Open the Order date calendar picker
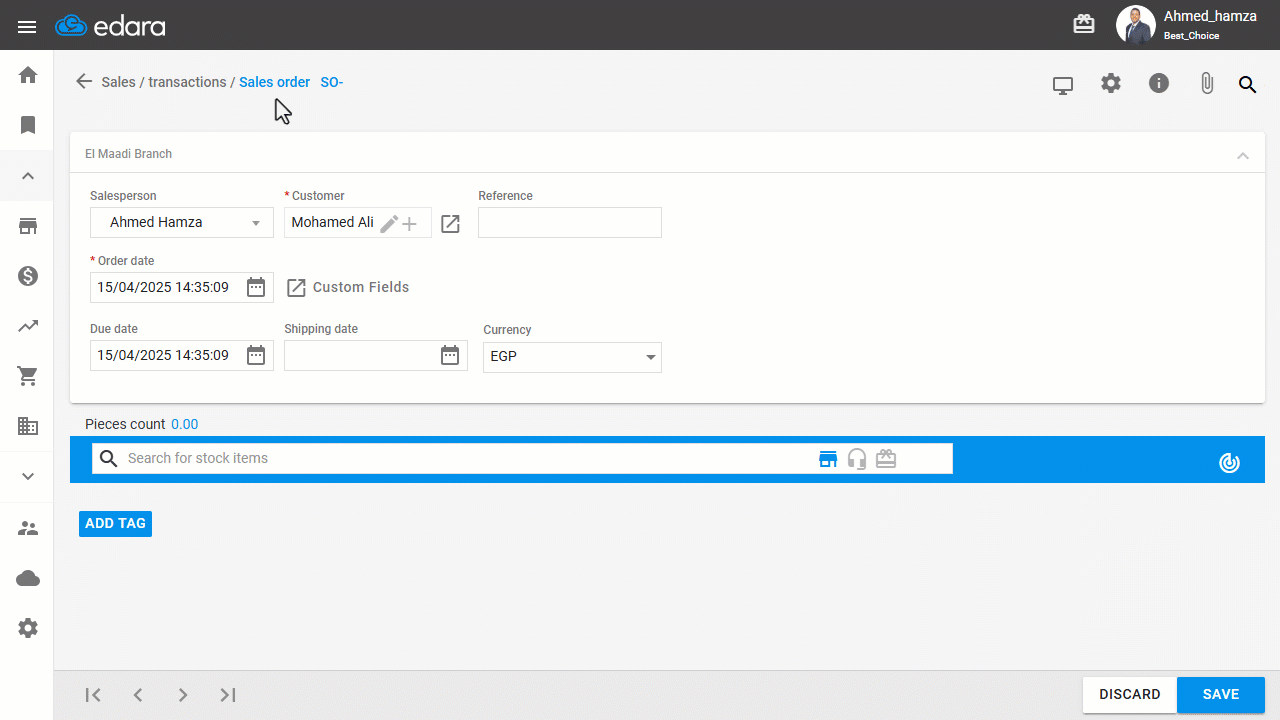Screen dimensions: 1280x720 point(256,287)
